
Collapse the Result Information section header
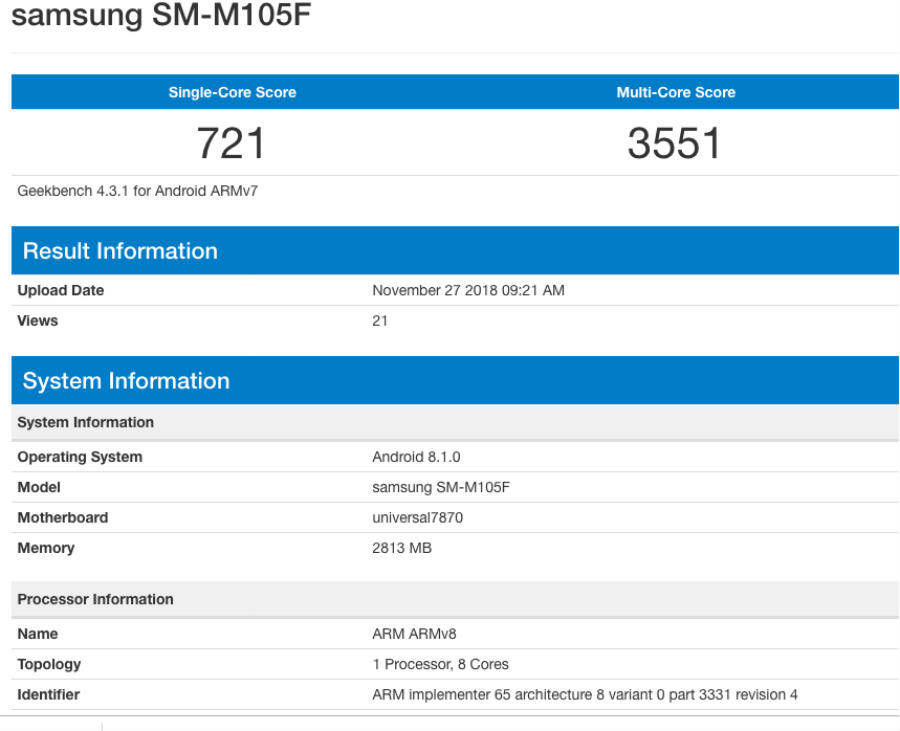click(119, 250)
